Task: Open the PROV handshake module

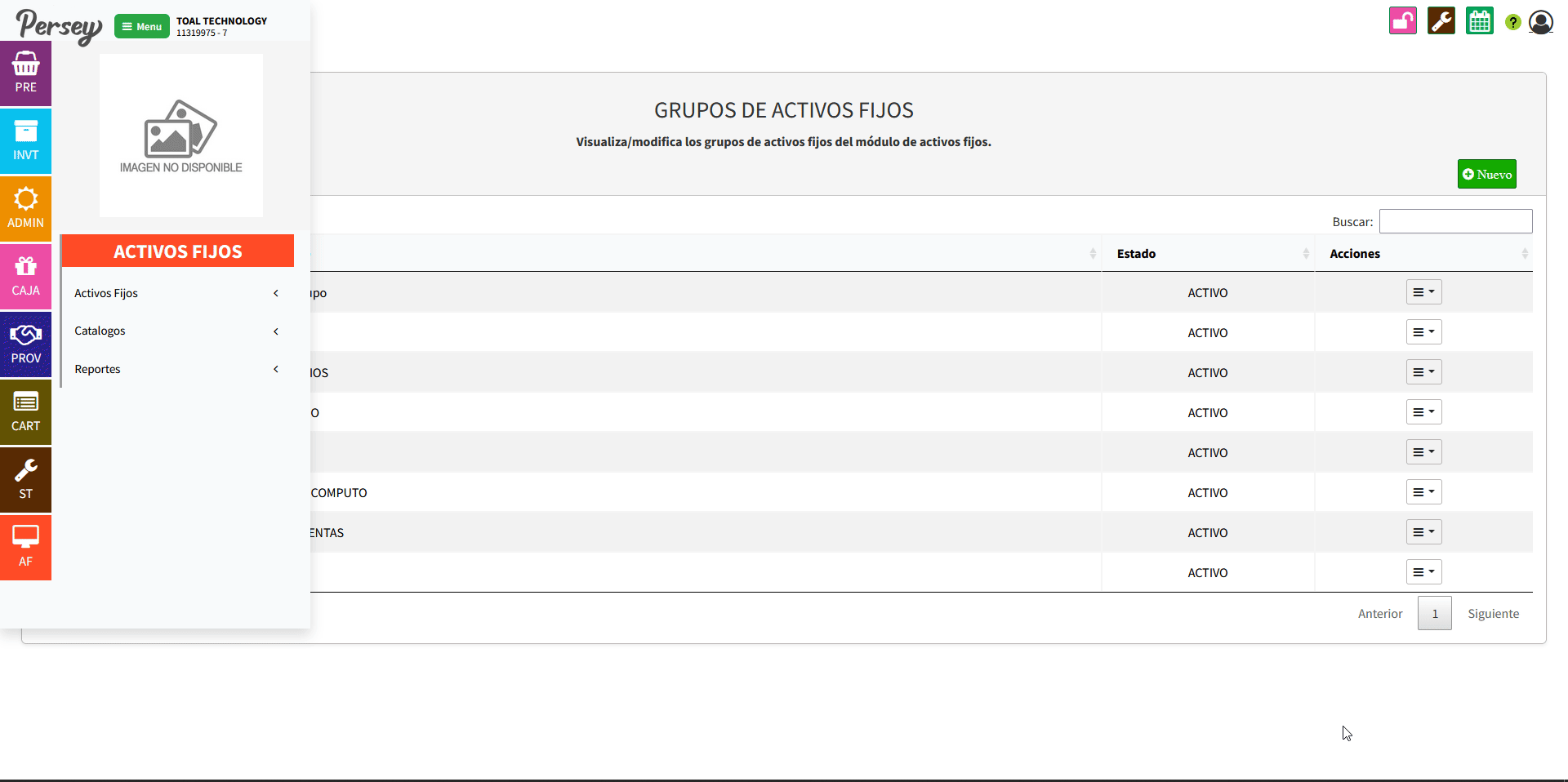Action: pos(25,344)
